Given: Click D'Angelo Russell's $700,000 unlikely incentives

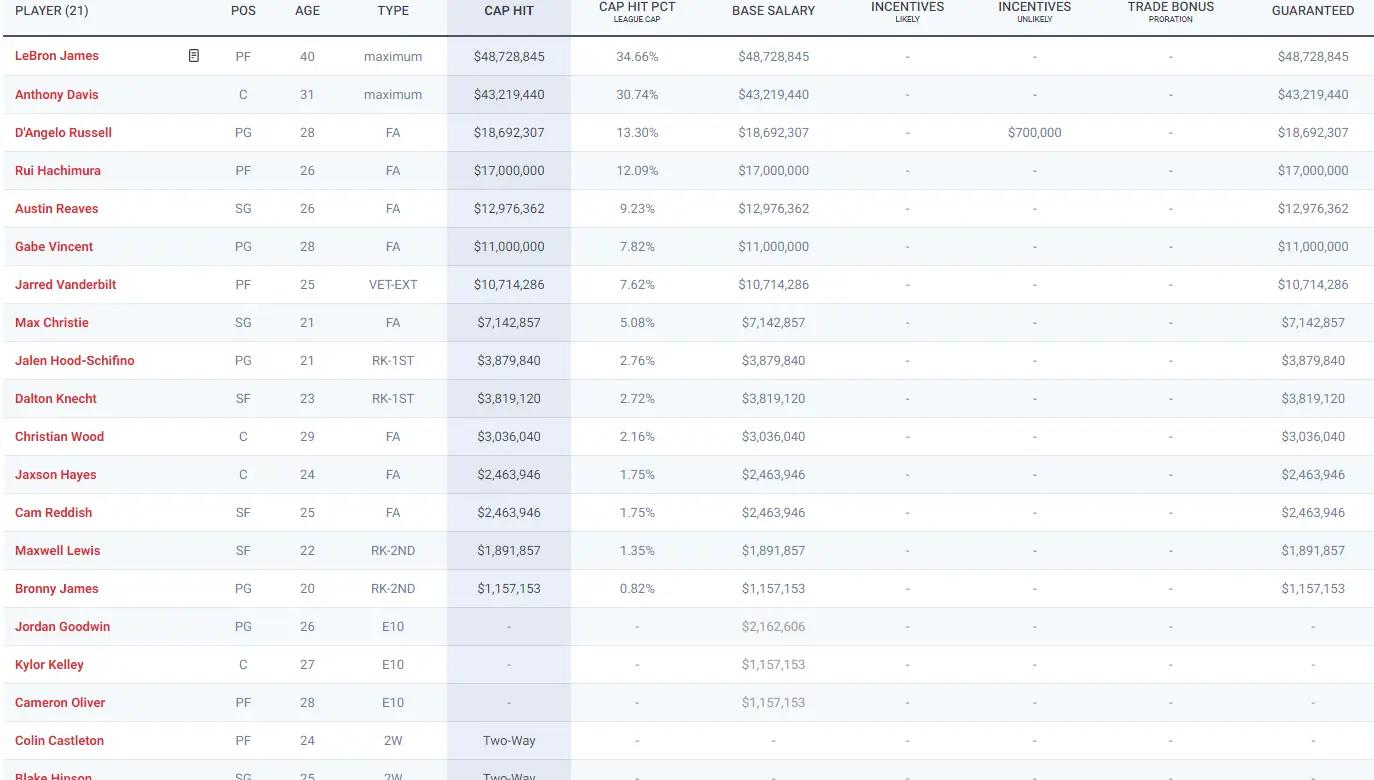Looking at the screenshot, I should [x=1035, y=132].
